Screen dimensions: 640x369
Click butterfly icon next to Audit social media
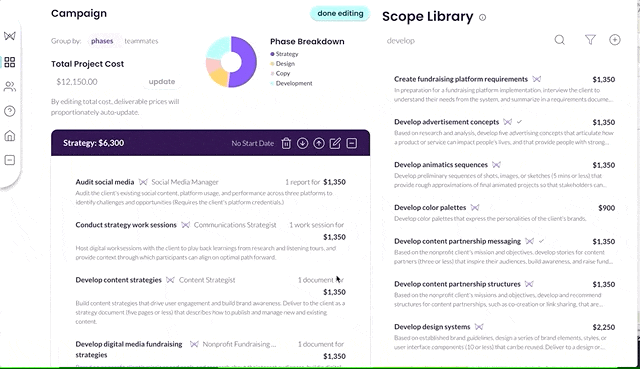143,182
